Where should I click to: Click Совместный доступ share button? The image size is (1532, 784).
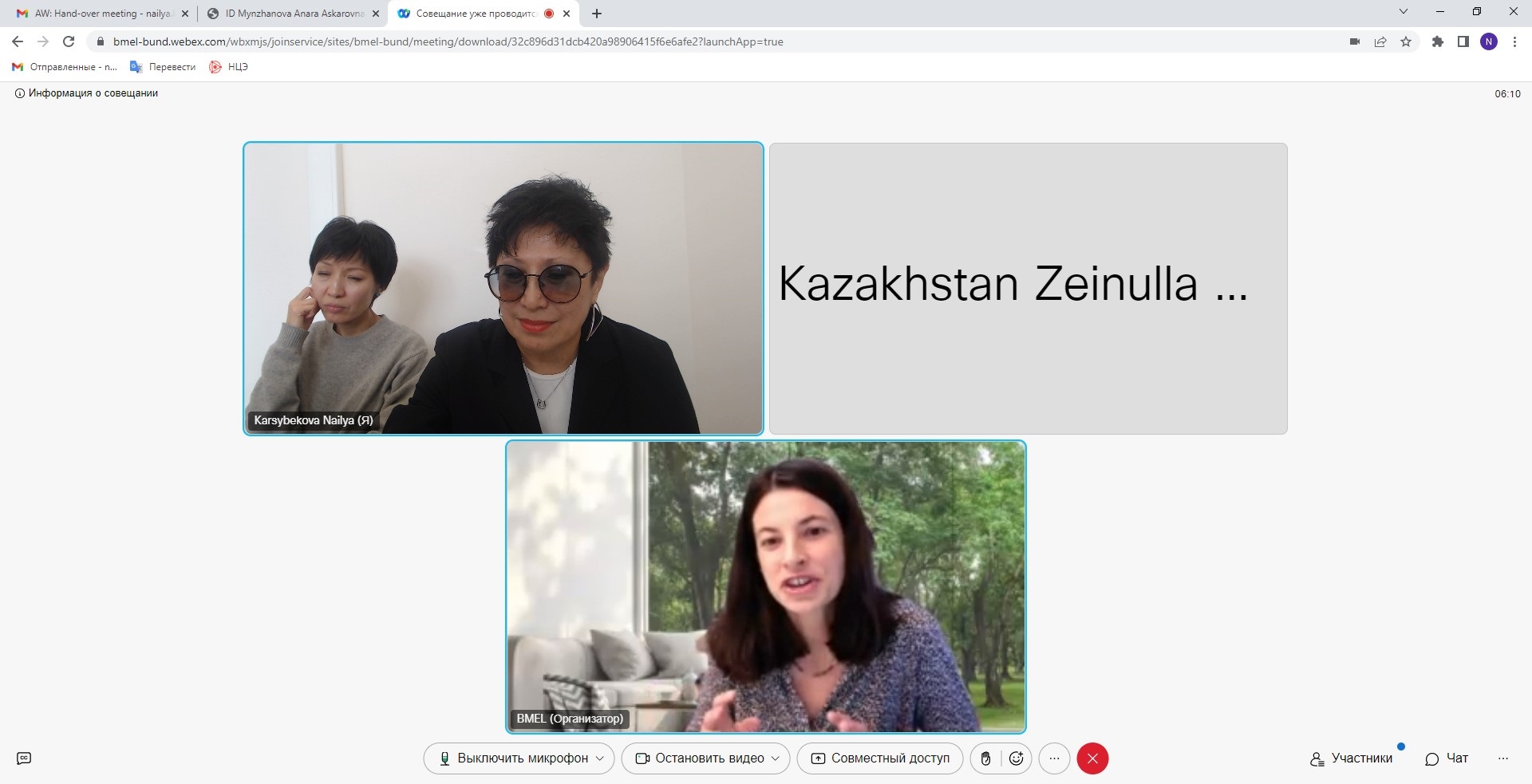[880, 758]
